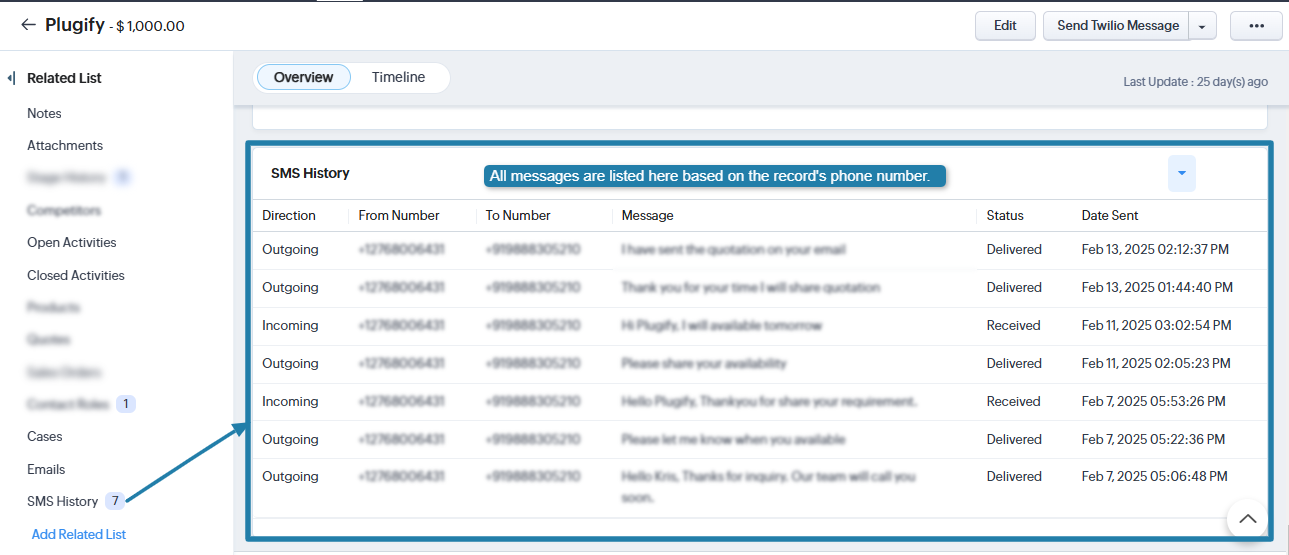The width and height of the screenshot is (1289, 555).
Task: Click the Add Related List link
Action: tap(79, 534)
